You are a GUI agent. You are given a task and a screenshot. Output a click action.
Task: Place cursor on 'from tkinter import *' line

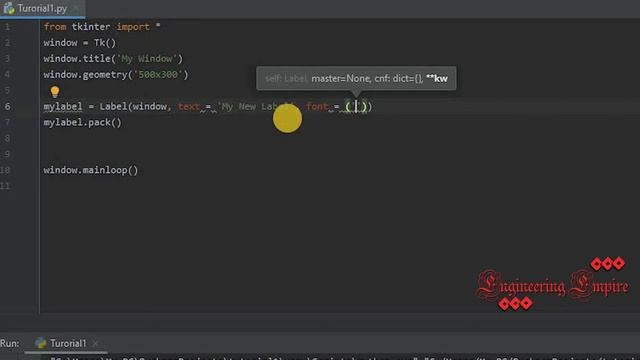tap(102, 27)
